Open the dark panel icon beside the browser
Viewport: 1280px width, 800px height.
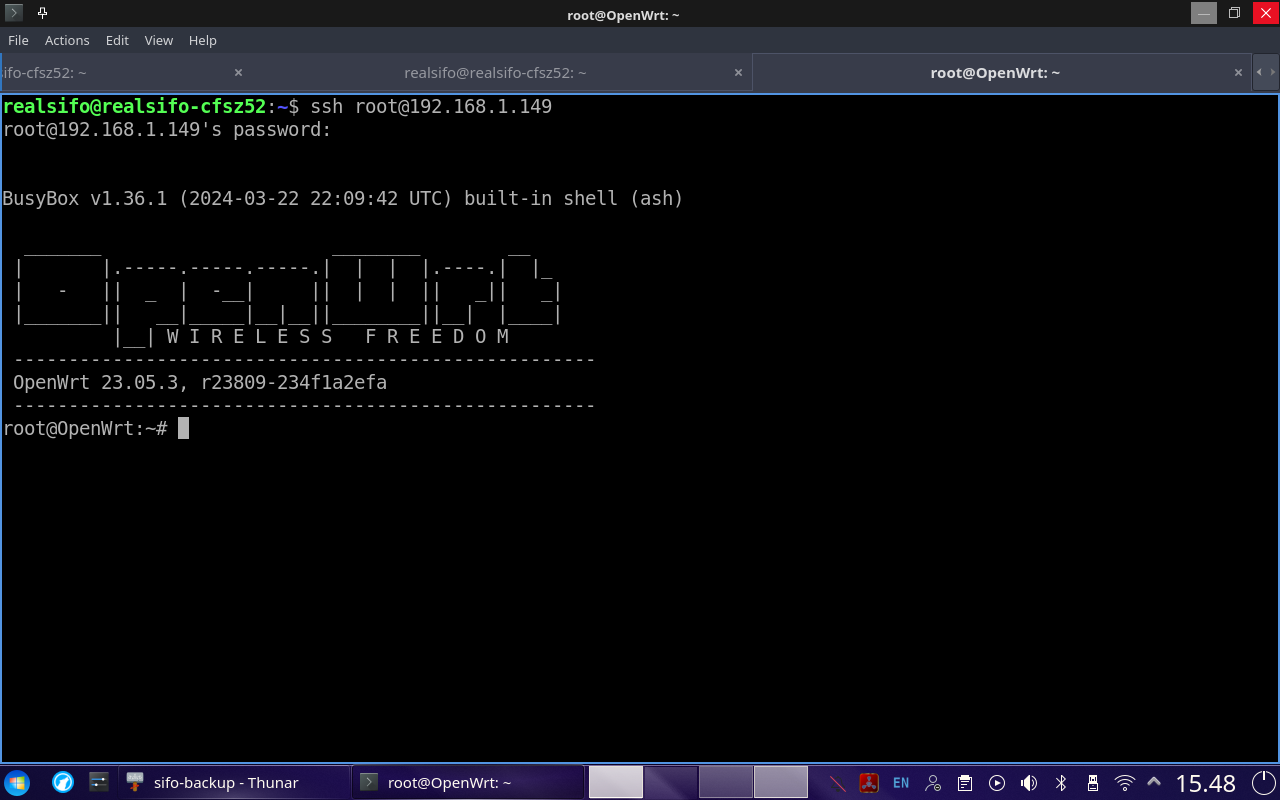click(98, 782)
